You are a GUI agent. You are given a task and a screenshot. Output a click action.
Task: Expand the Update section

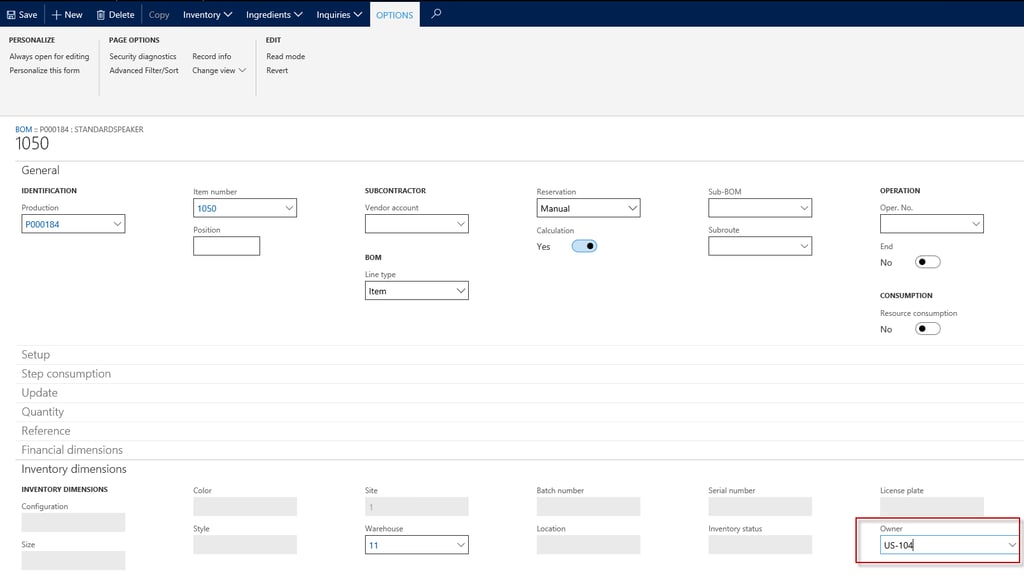pos(39,392)
